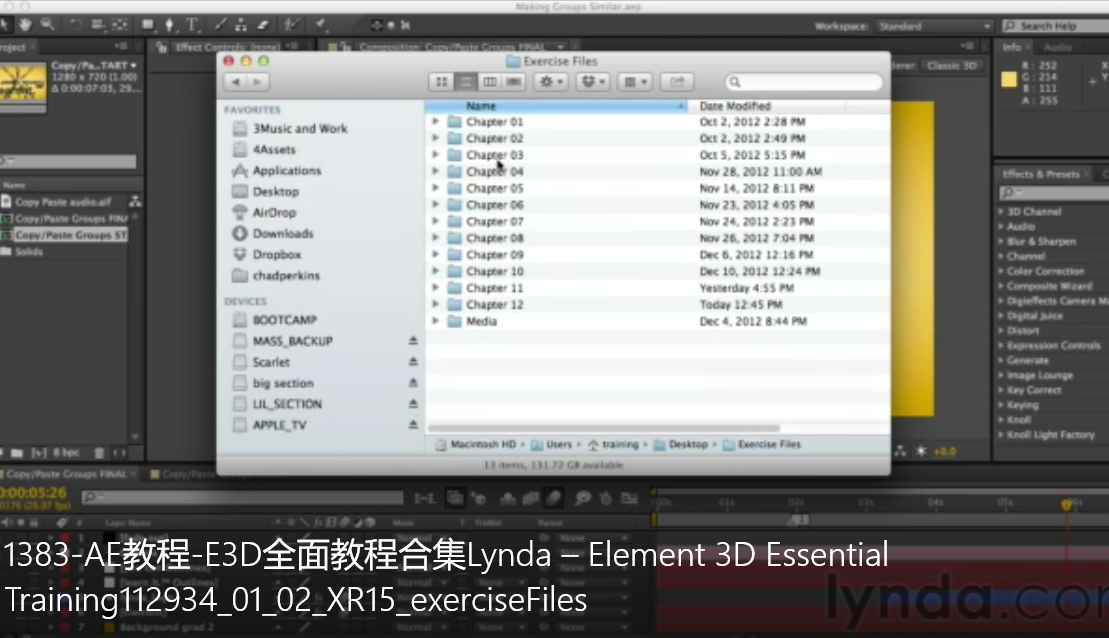The image size is (1109, 638).
Task: Select the Horizontal Type tool
Action: (192, 25)
